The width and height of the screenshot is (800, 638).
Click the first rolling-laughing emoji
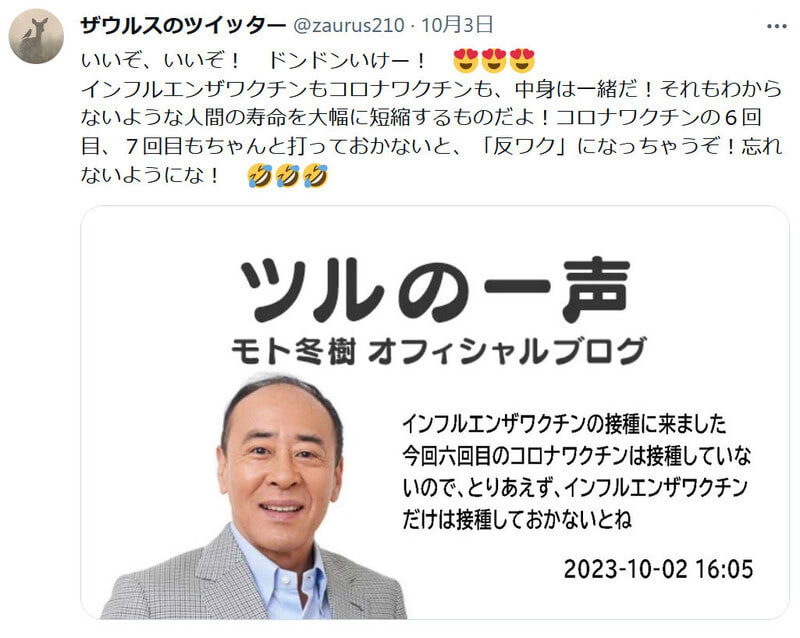[x=260, y=176]
